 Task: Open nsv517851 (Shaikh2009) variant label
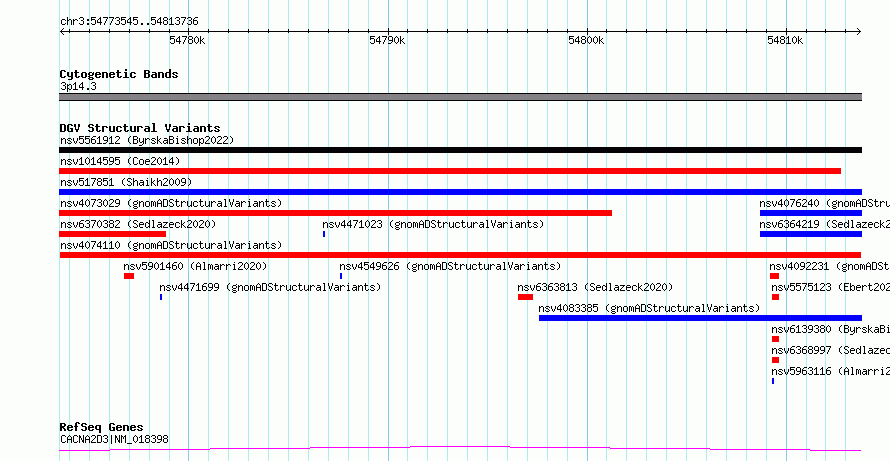click(x=126, y=182)
